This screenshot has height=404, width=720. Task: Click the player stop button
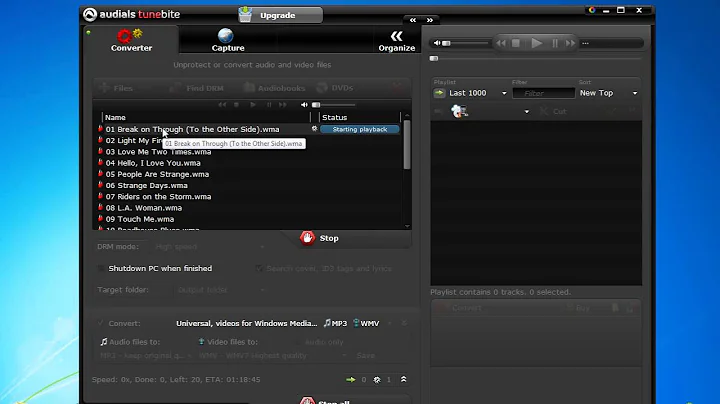pos(516,43)
